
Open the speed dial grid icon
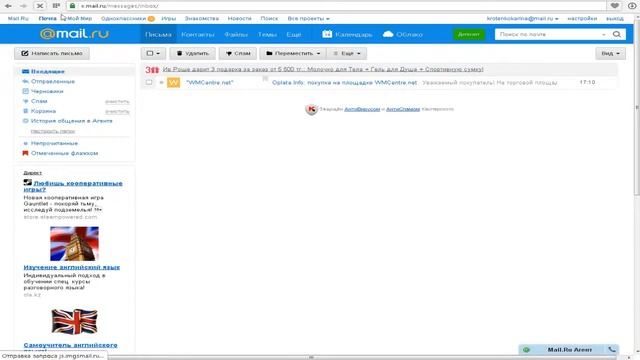point(56,6)
